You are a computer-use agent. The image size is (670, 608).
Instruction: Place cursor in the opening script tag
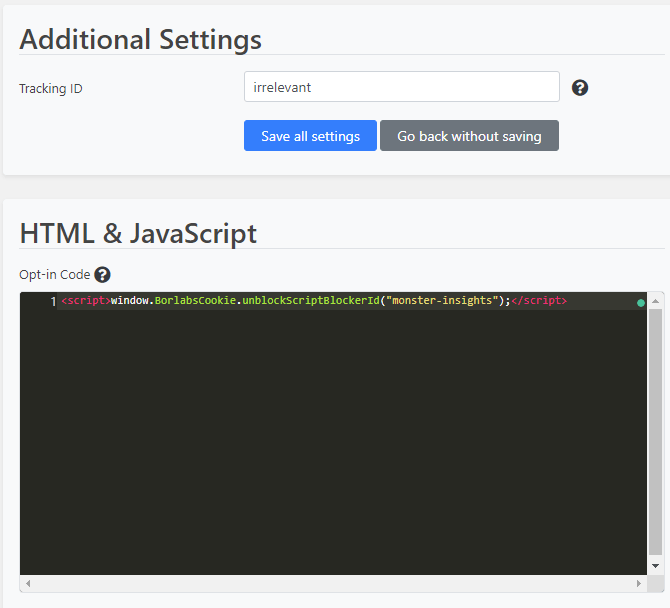[x=86, y=301]
